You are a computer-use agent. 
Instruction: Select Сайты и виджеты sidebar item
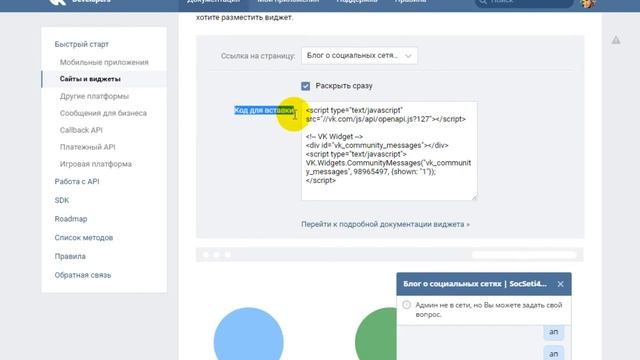coord(104,79)
